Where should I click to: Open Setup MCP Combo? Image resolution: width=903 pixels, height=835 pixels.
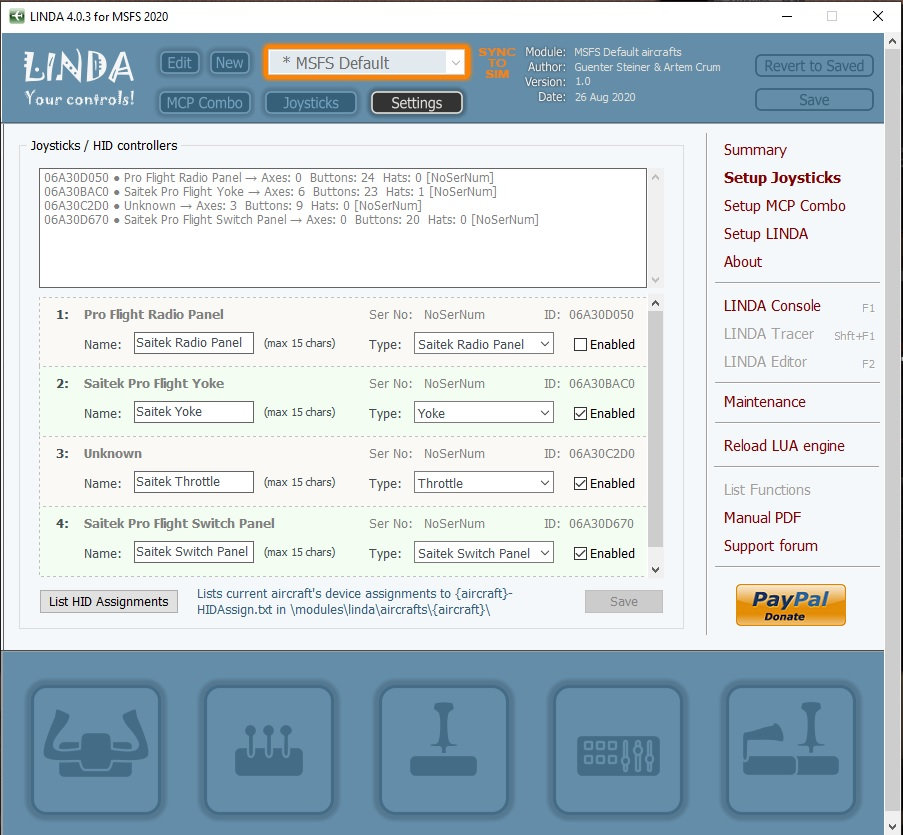click(x=784, y=206)
